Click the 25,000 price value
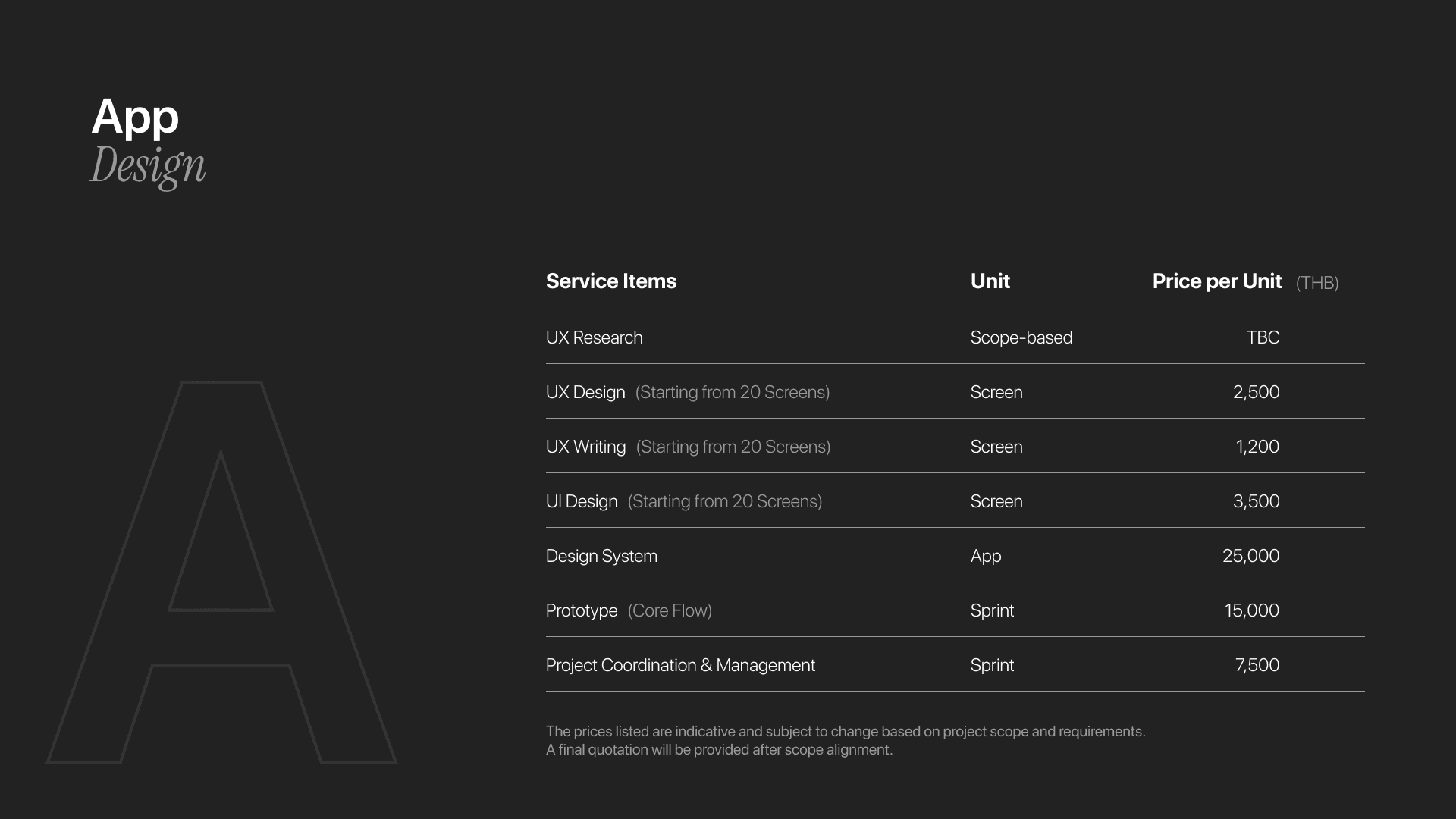Image resolution: width=1456 pixels, height=819 pixels. pos(1250,556)
